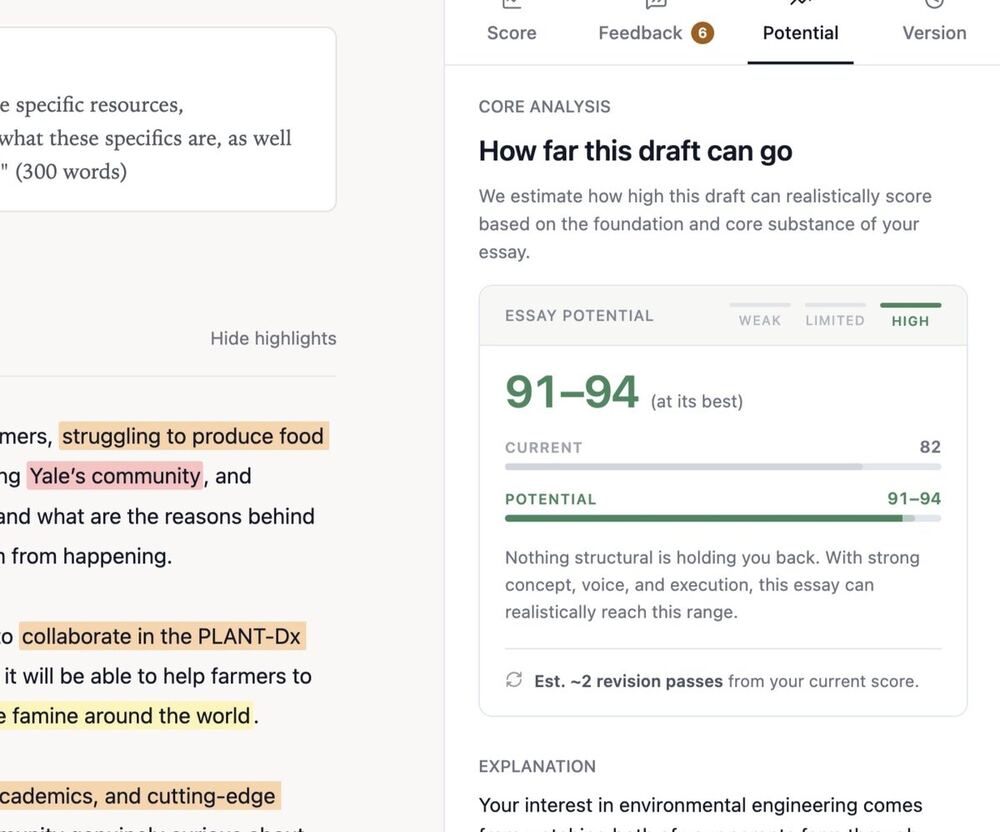Click highlighted phrase "collaborate in the PLANT-Dx"

[163, 636]
